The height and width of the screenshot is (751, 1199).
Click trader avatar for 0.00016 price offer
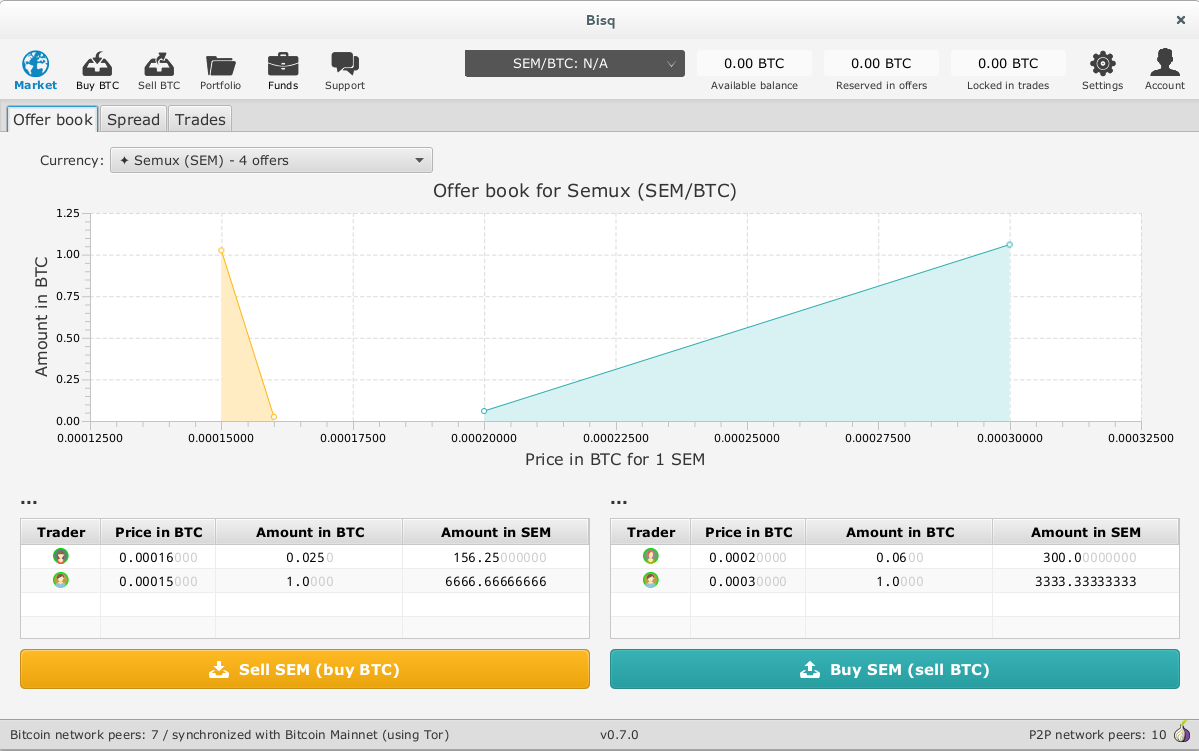pyautogui.click(x=60, y=557)
